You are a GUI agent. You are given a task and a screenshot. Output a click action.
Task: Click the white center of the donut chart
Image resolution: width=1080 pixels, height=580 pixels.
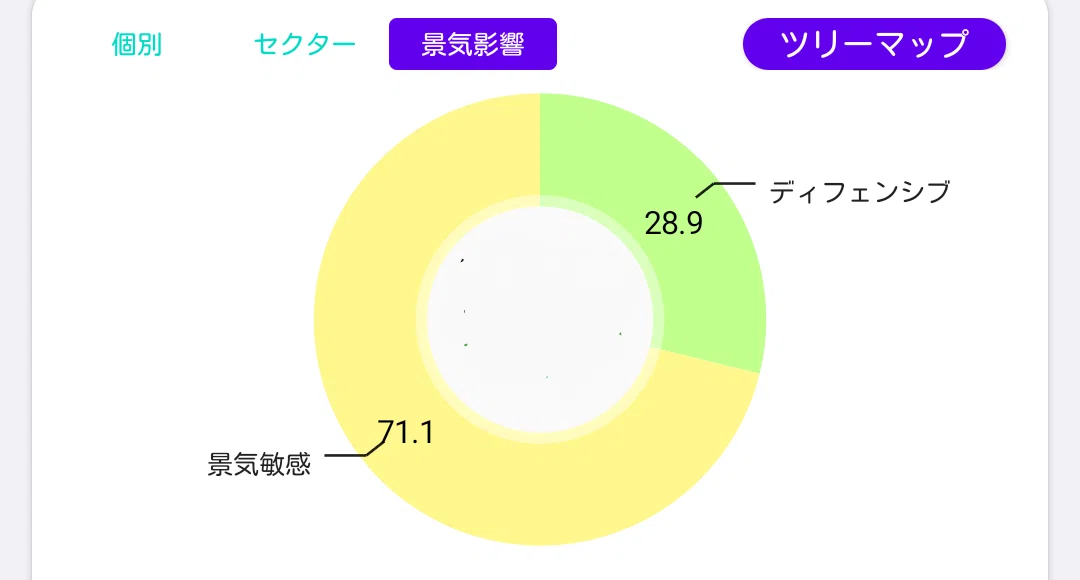(540, 320)
